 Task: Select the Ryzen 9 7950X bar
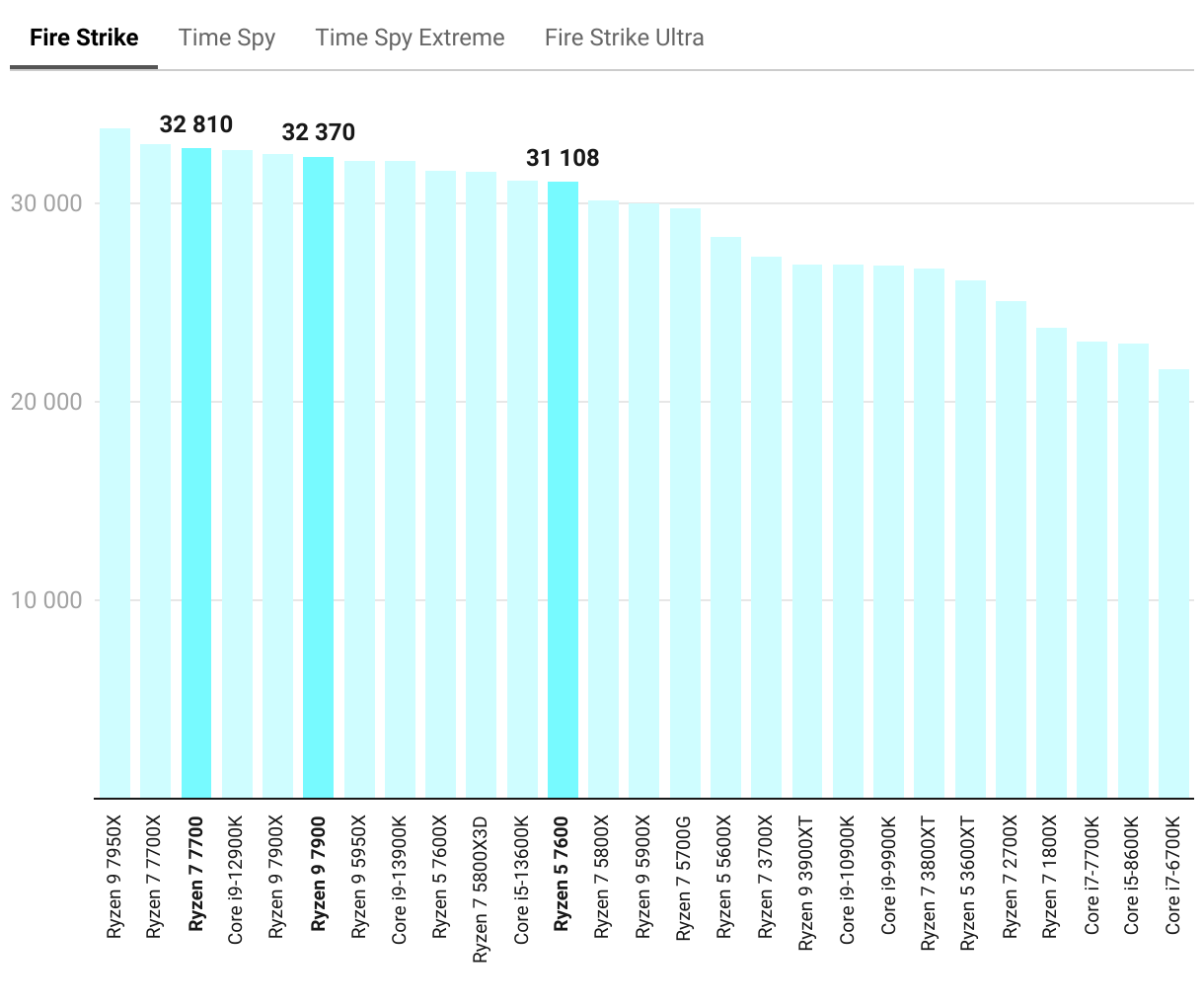point(114,462)
